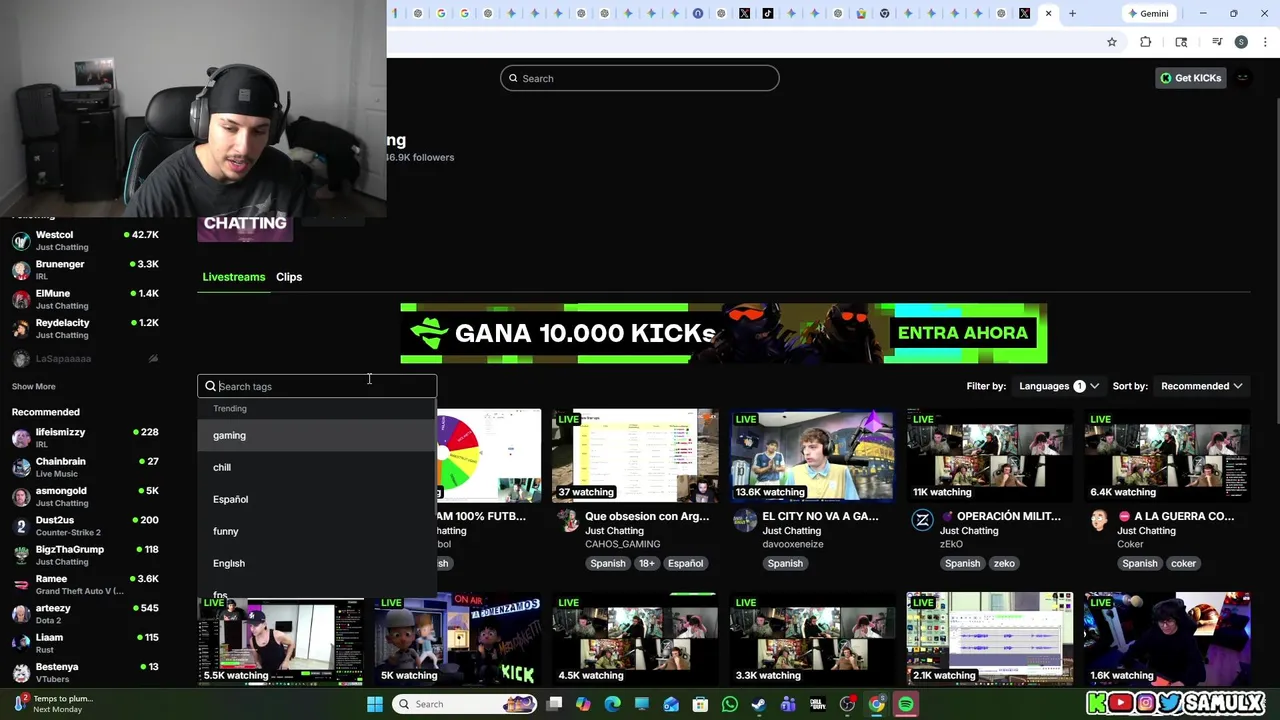
Task: Click the Spanish tag under davooxeneize stream
Action: (785, 563)
